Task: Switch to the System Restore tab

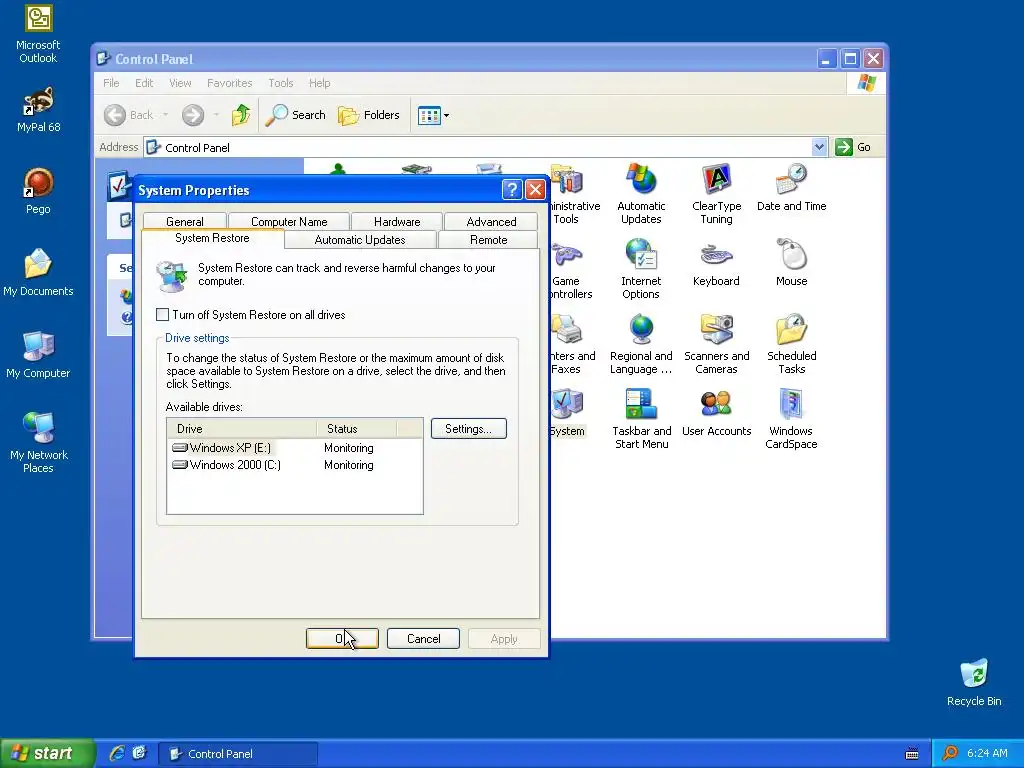Action: pos(212,238)
